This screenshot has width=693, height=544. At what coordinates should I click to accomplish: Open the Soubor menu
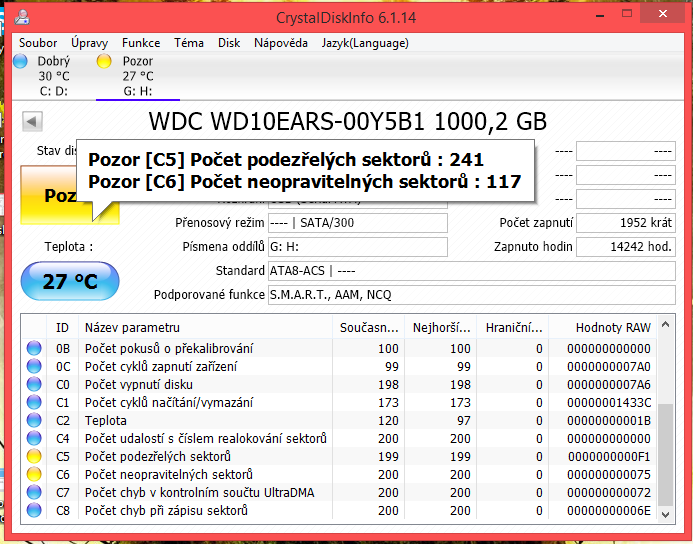tap(38, 43)
